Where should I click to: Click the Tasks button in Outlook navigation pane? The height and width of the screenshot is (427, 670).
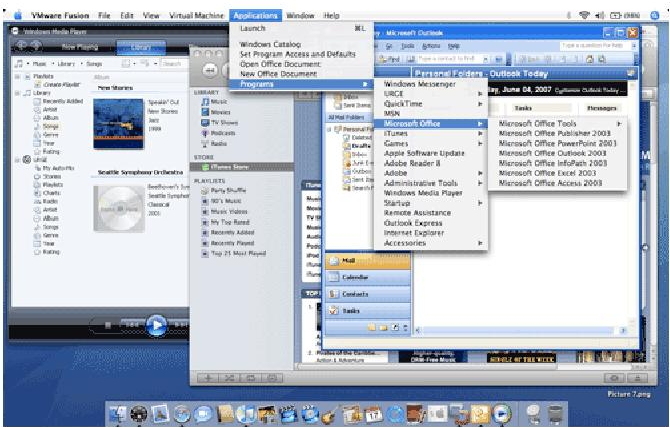(x=368, y=311)
